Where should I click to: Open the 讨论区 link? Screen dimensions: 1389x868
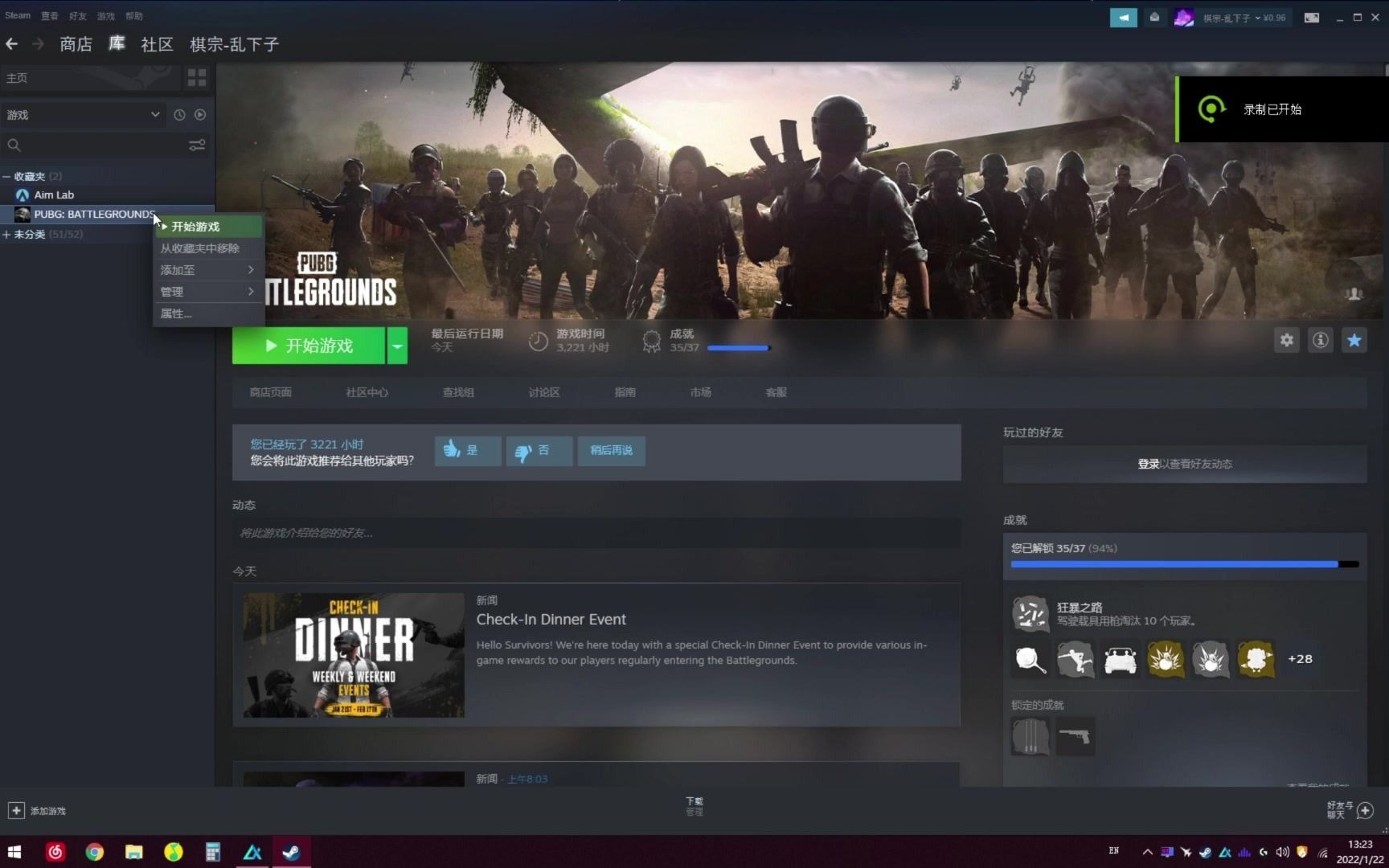[x=544, y=392]
